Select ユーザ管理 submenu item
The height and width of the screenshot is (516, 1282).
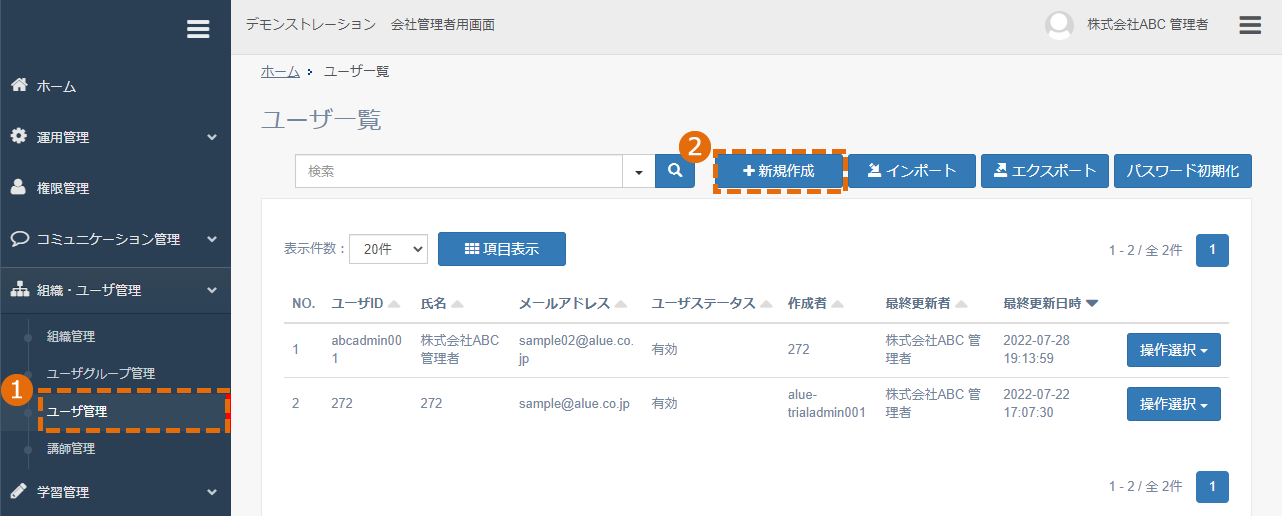coord(77,411)
